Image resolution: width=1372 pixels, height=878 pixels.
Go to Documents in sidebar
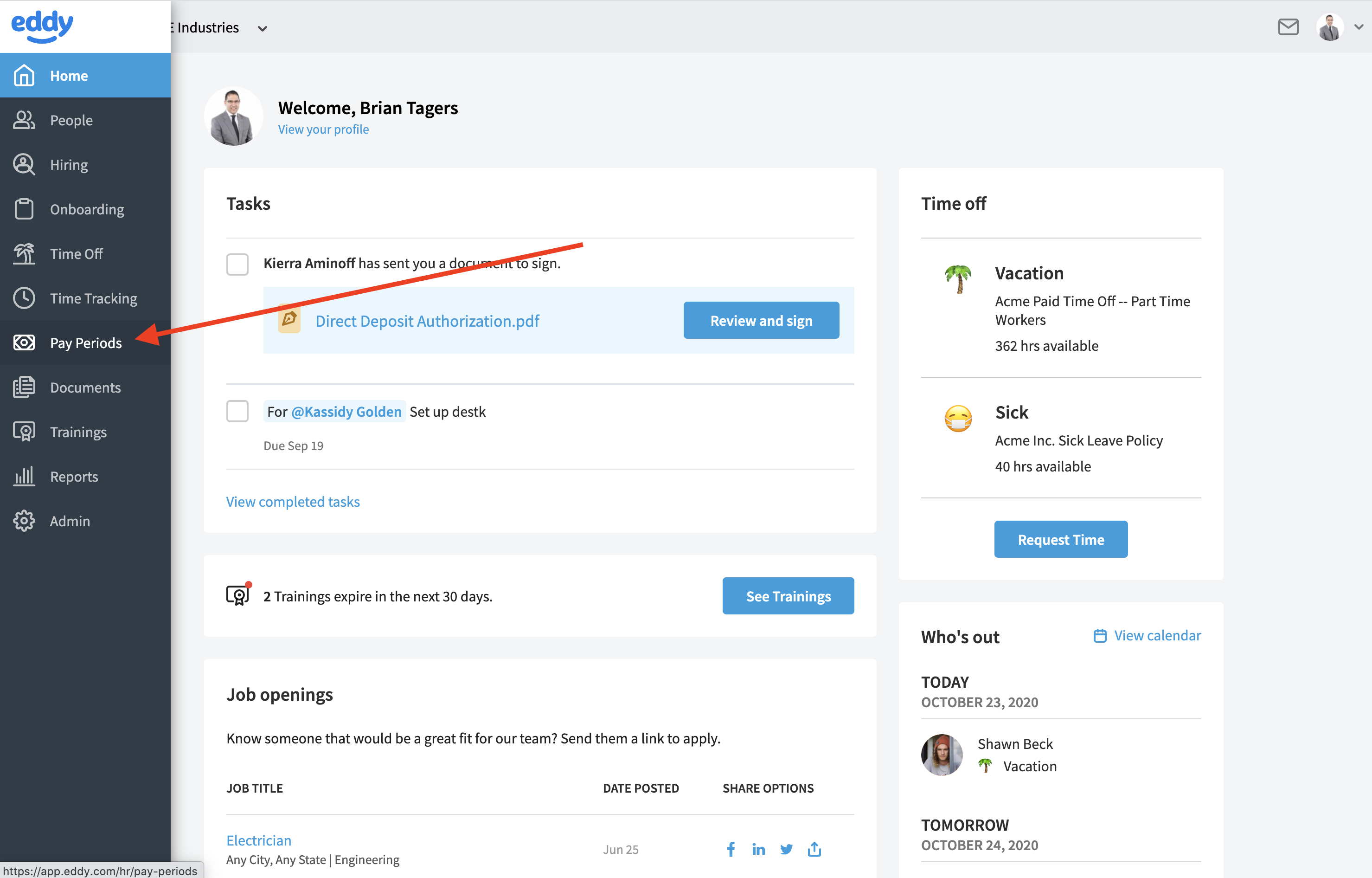click(85, 387)
